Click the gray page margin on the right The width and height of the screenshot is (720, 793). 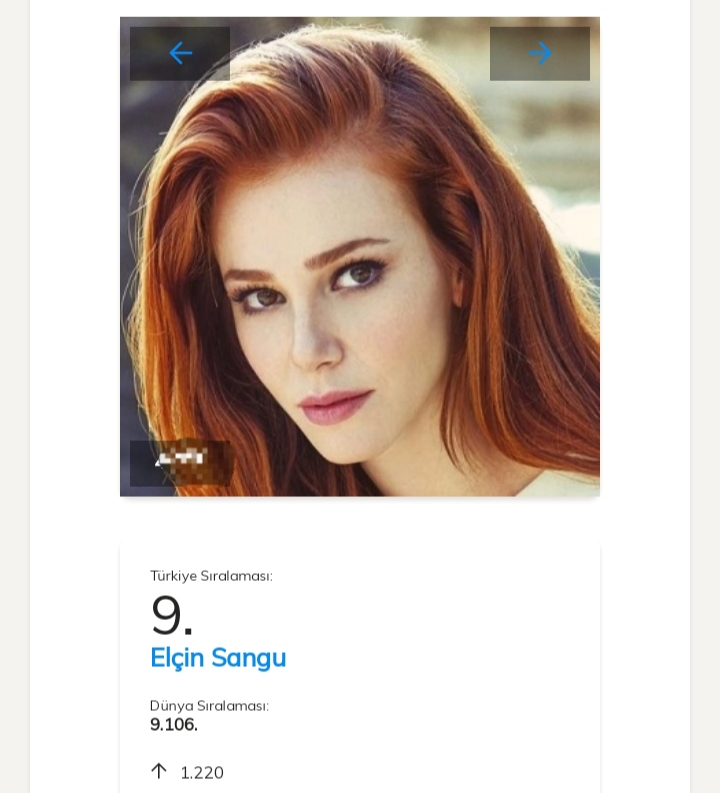(705, 400)
